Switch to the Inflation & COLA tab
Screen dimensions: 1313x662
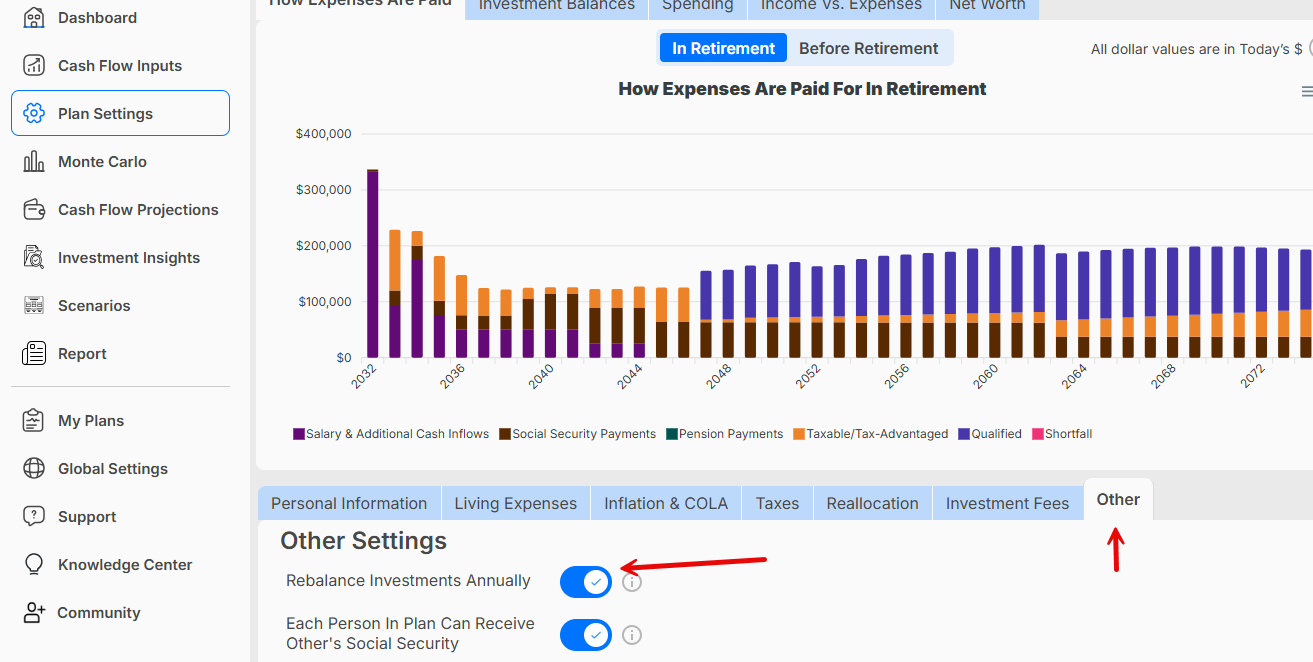click(666, 503)
